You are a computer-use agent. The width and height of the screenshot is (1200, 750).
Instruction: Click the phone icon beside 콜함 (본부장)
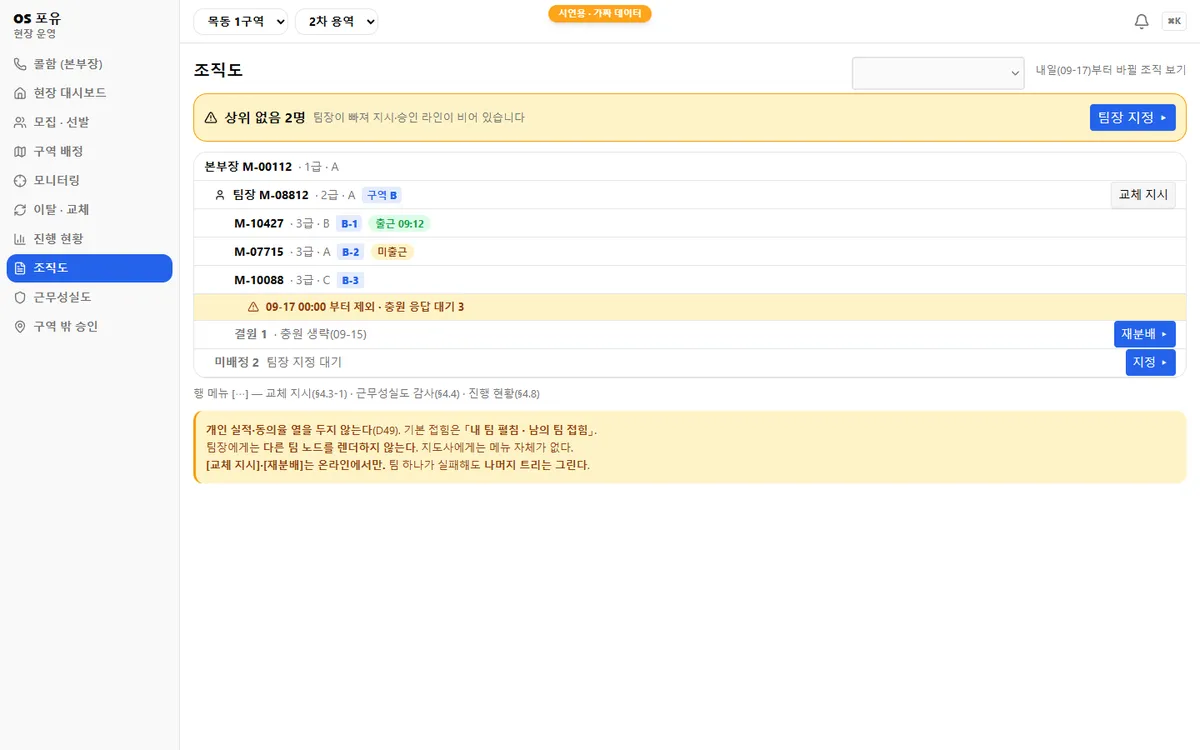pos(20,64)
